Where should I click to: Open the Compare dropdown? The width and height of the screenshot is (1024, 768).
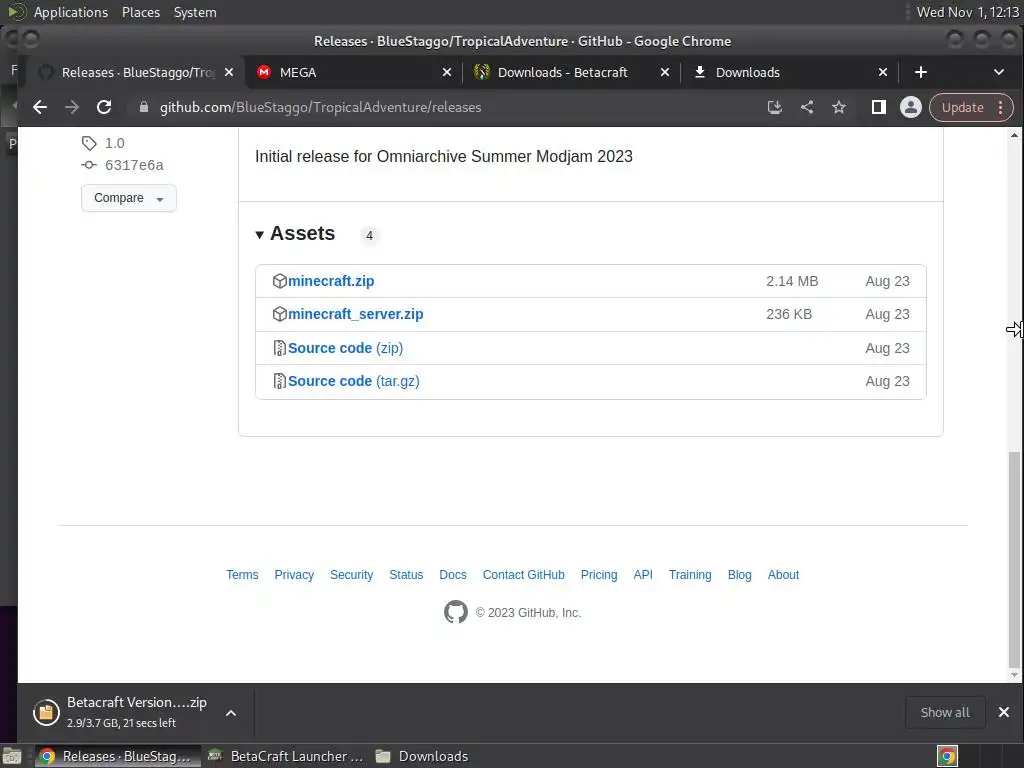pyautogui.click(x=129, y=198)
